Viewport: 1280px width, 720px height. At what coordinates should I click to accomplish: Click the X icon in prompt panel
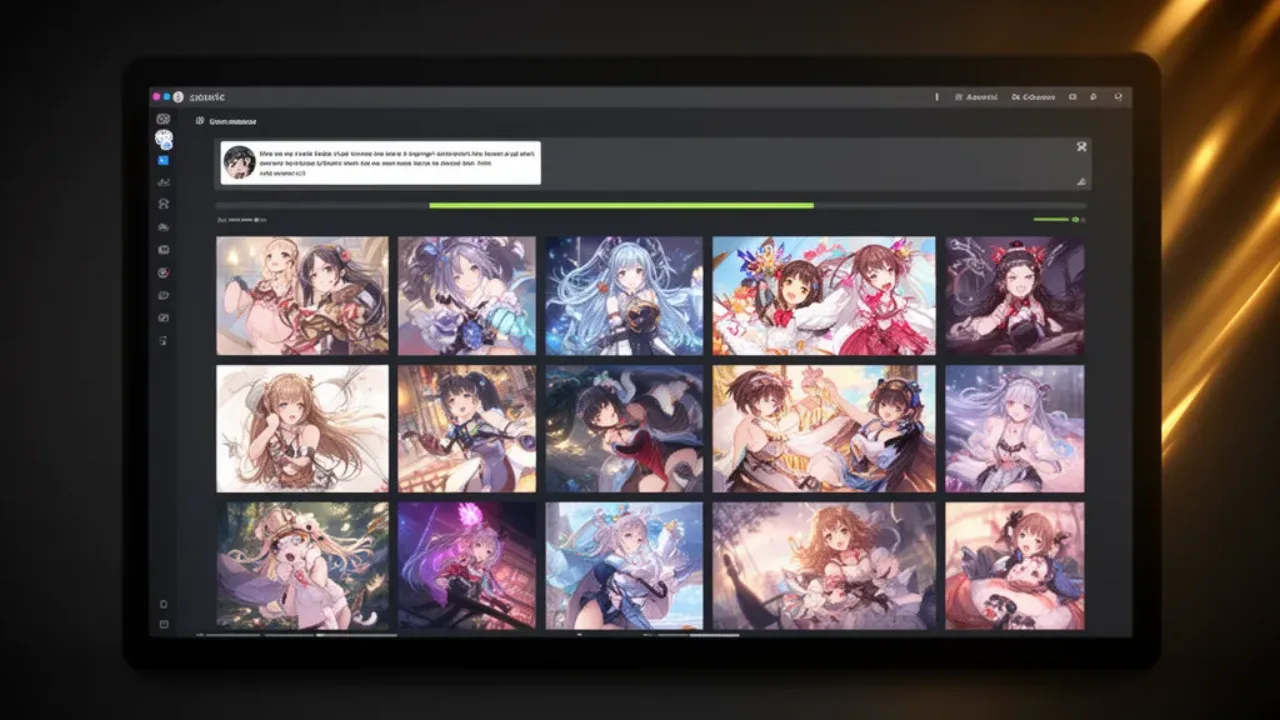point(1080,147)
